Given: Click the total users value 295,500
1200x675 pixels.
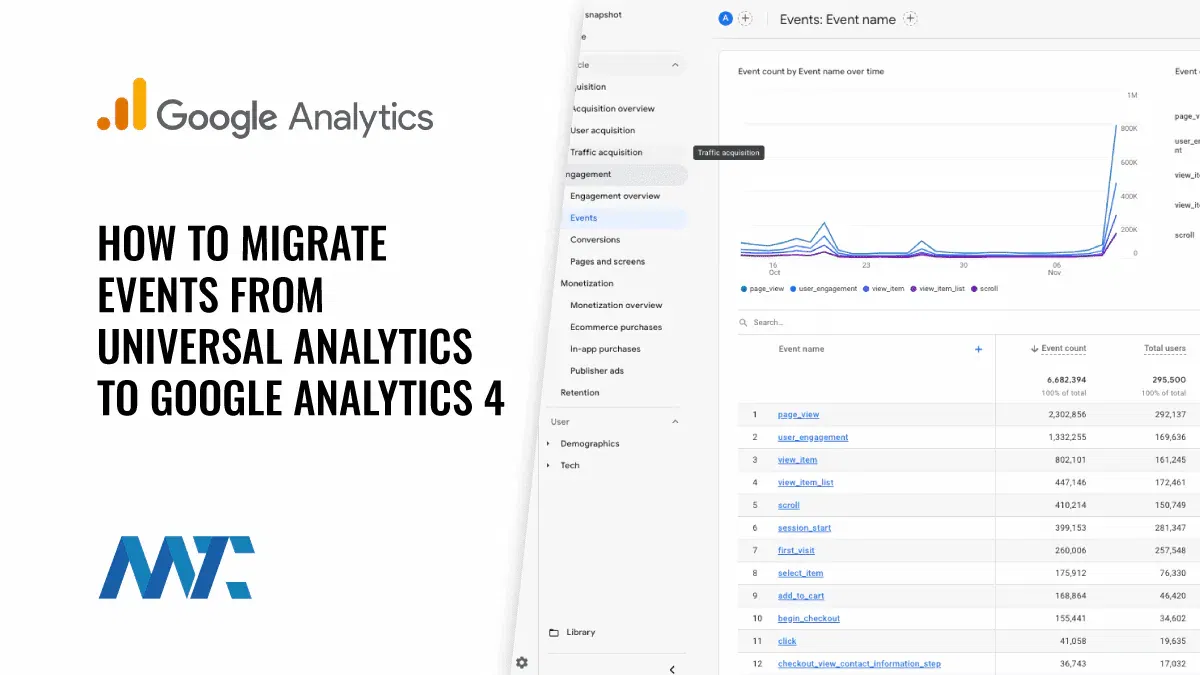Looking at the screenshot, I should click(1170, 379).
